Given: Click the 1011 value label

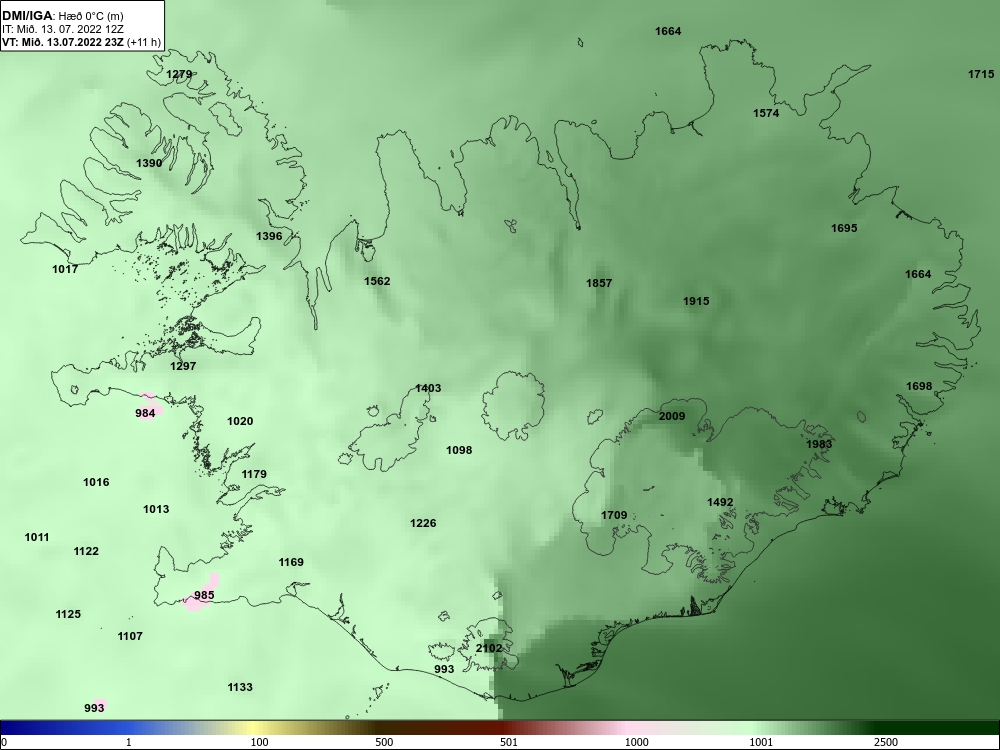Looking at the screenshot, I should point(37,537).
